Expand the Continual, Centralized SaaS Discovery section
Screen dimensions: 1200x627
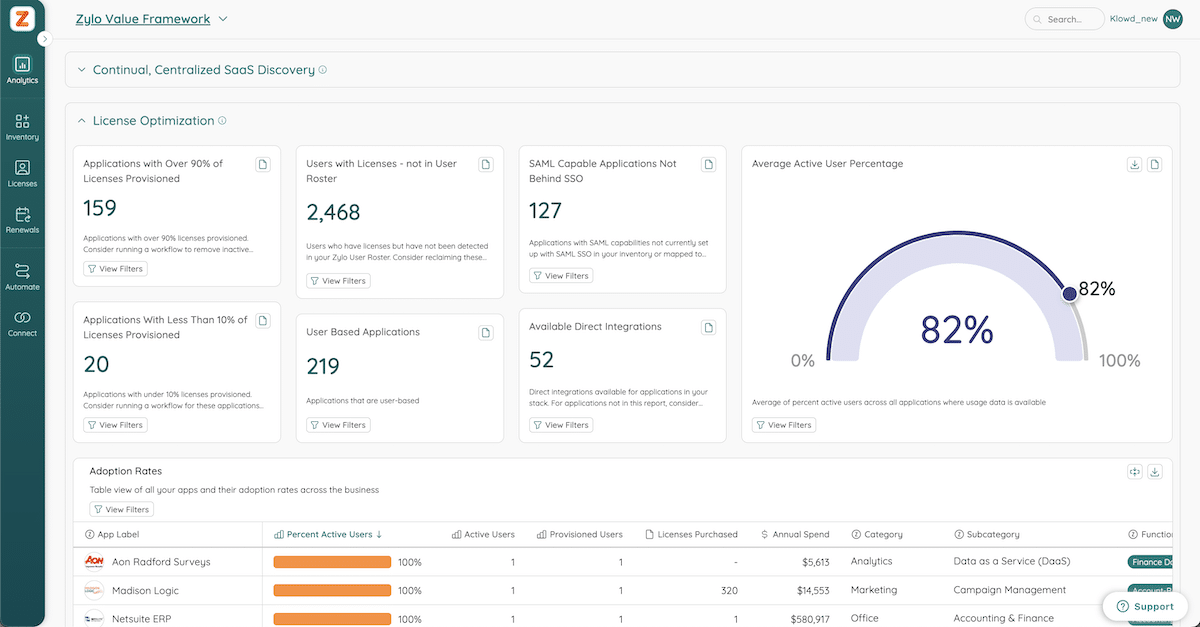(x=81, y=69)
